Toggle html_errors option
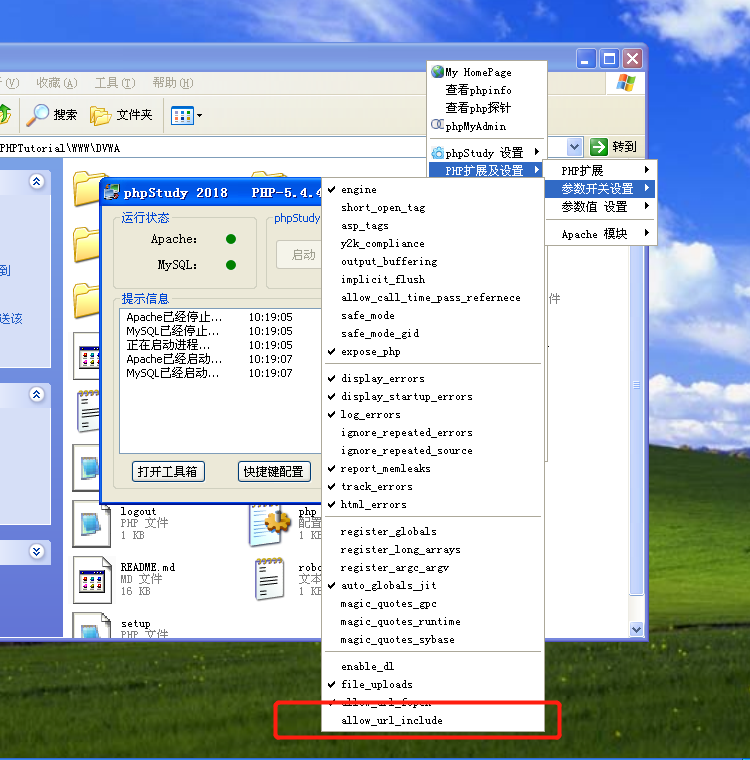 [x=433, y=505]
